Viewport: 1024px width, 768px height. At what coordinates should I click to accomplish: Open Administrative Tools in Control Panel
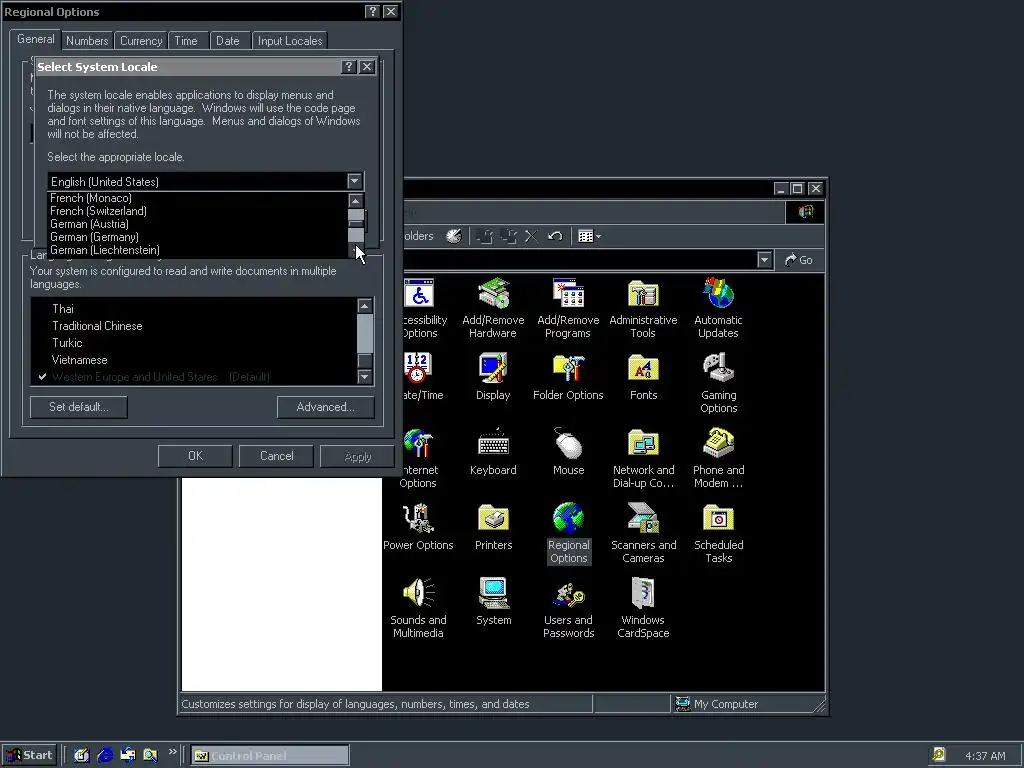[x=643, y=308]
